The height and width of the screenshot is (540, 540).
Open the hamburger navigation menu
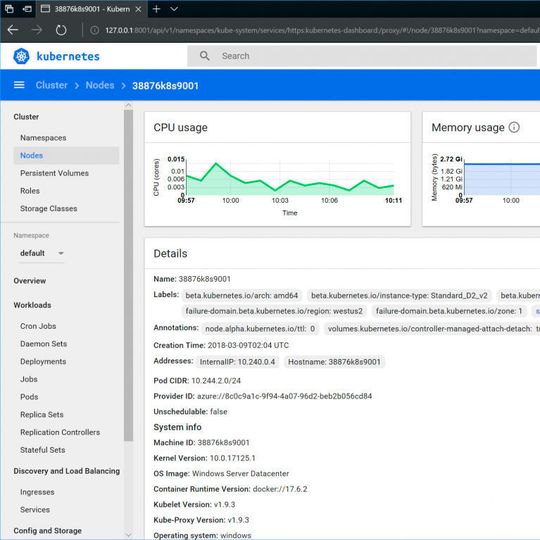19,85
